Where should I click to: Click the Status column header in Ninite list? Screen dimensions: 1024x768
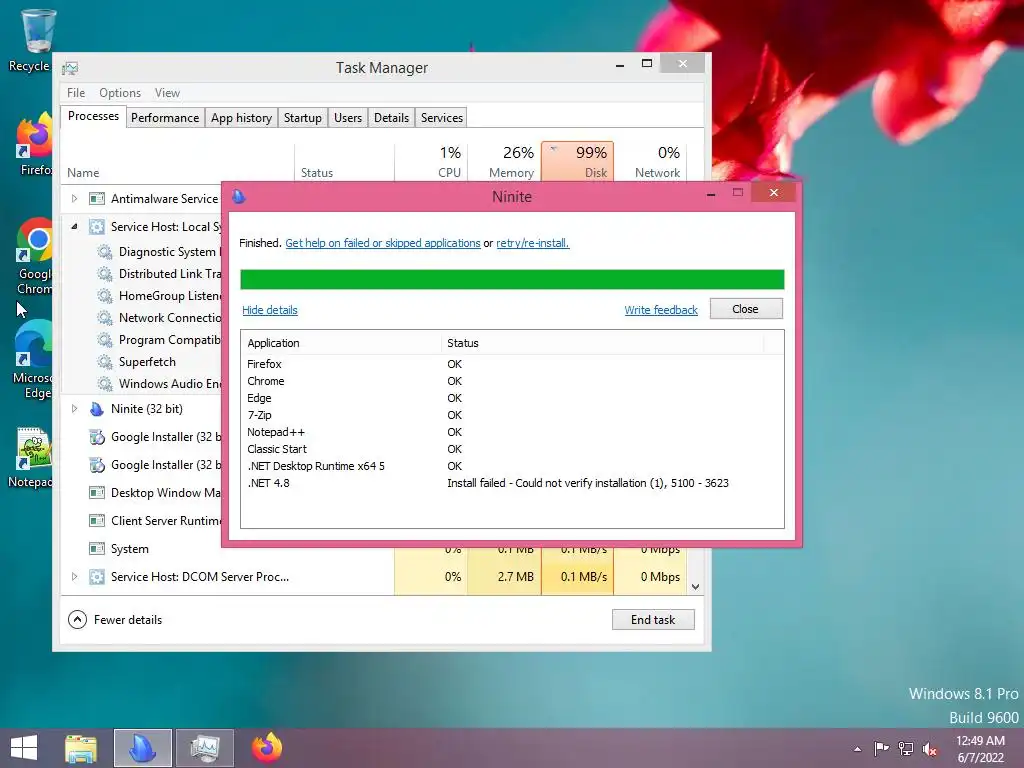point(602,343)
